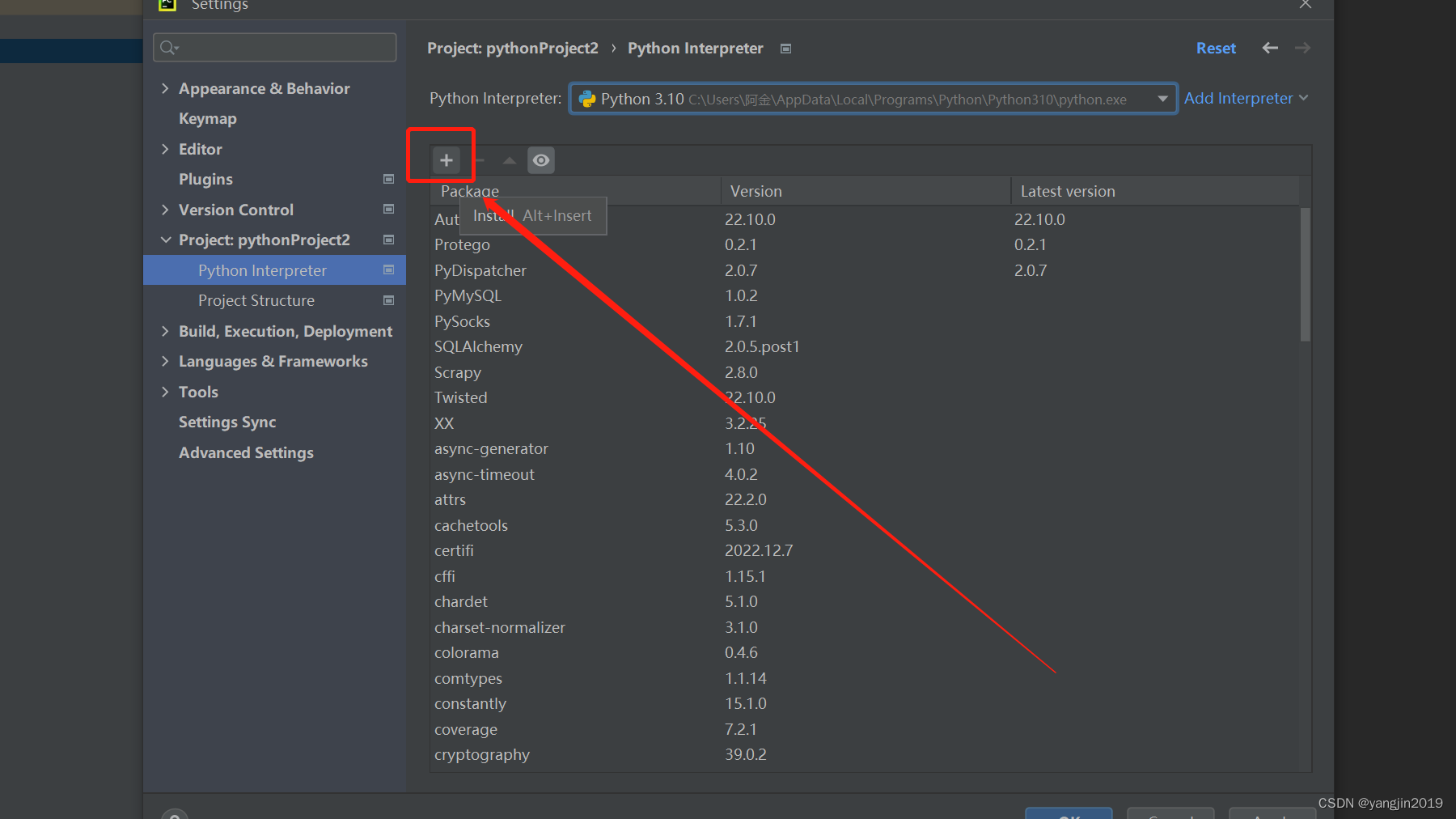The image size is (1456, 819).
Task: Select the certifi package row
Action: point(865,550)
